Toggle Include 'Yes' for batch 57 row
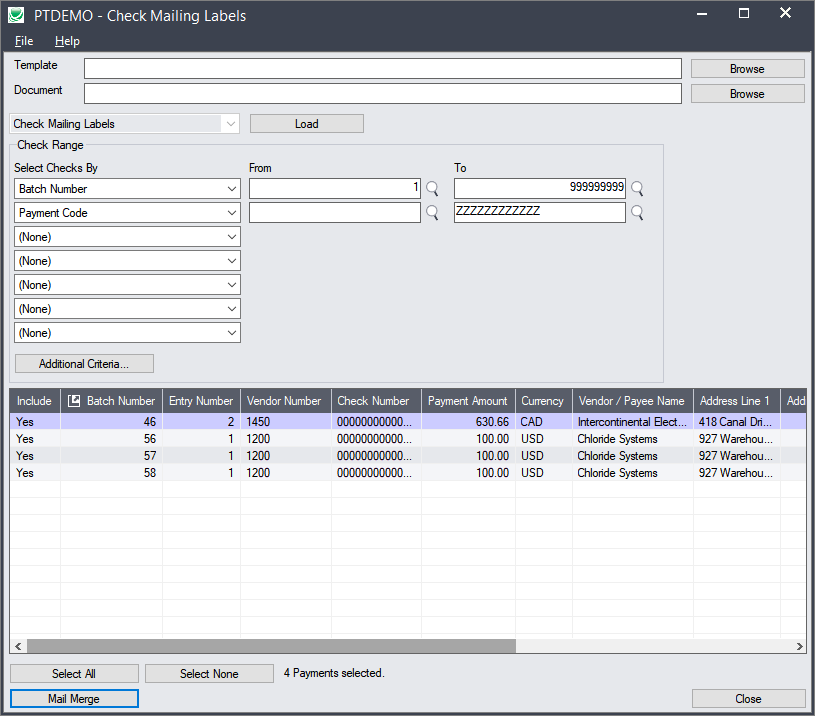Viewport: 815px width, 716px height. pyautogui.click(x=24, y=456)
